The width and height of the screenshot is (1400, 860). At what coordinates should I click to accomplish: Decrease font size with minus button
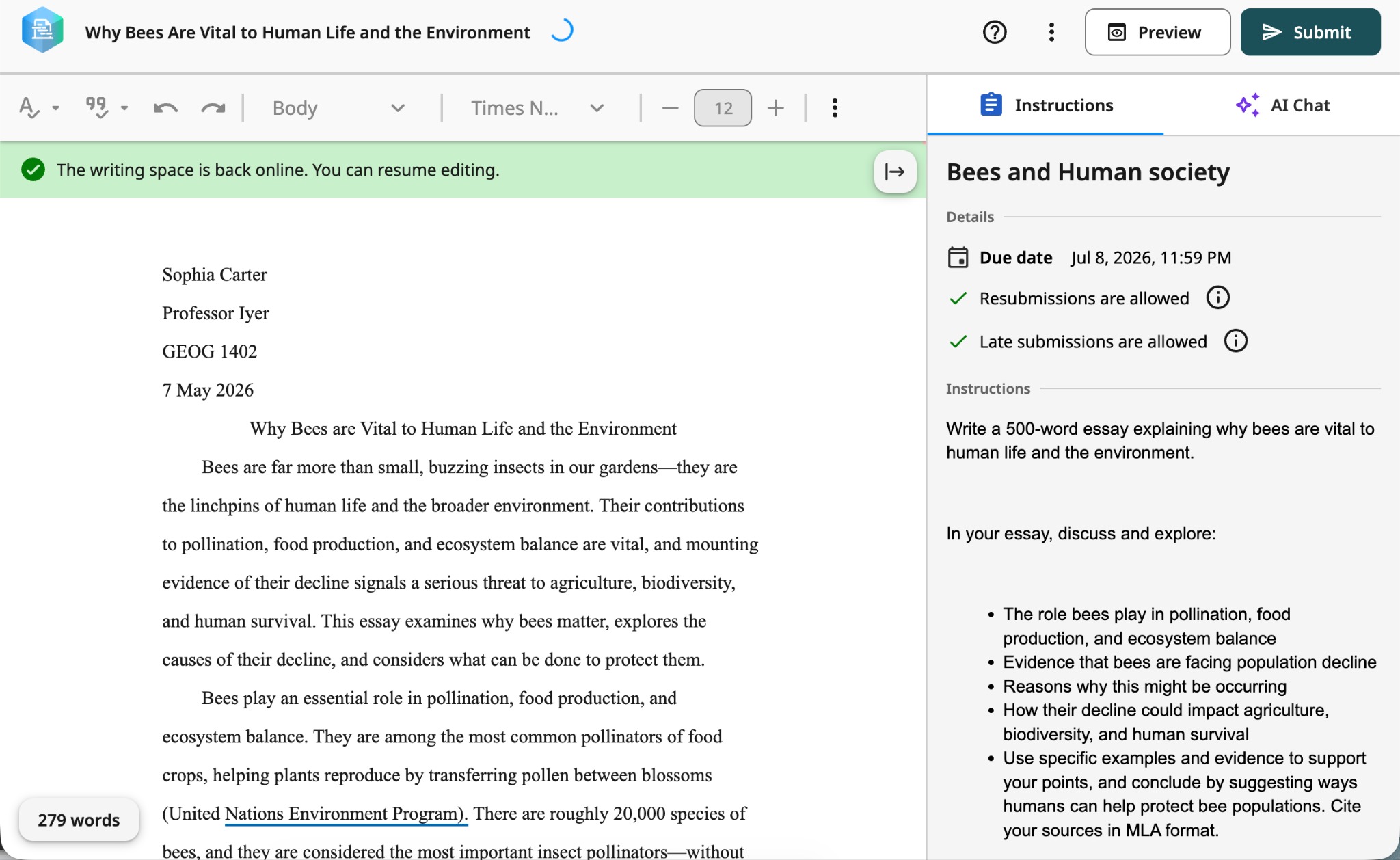point(670,108)
